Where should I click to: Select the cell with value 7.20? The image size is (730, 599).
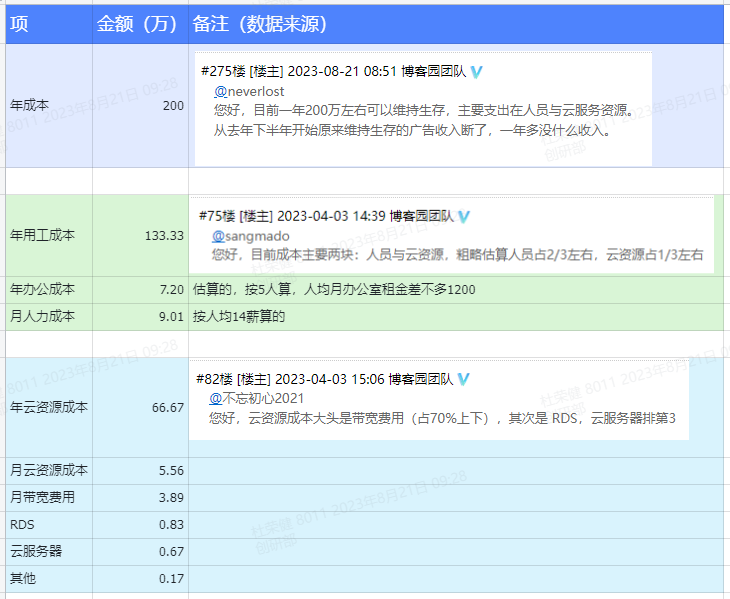point(141,290)
